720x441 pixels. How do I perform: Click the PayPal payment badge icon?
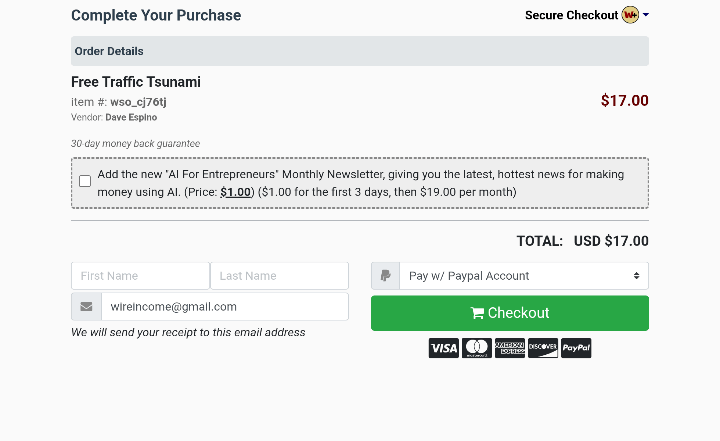pos(576,348)
